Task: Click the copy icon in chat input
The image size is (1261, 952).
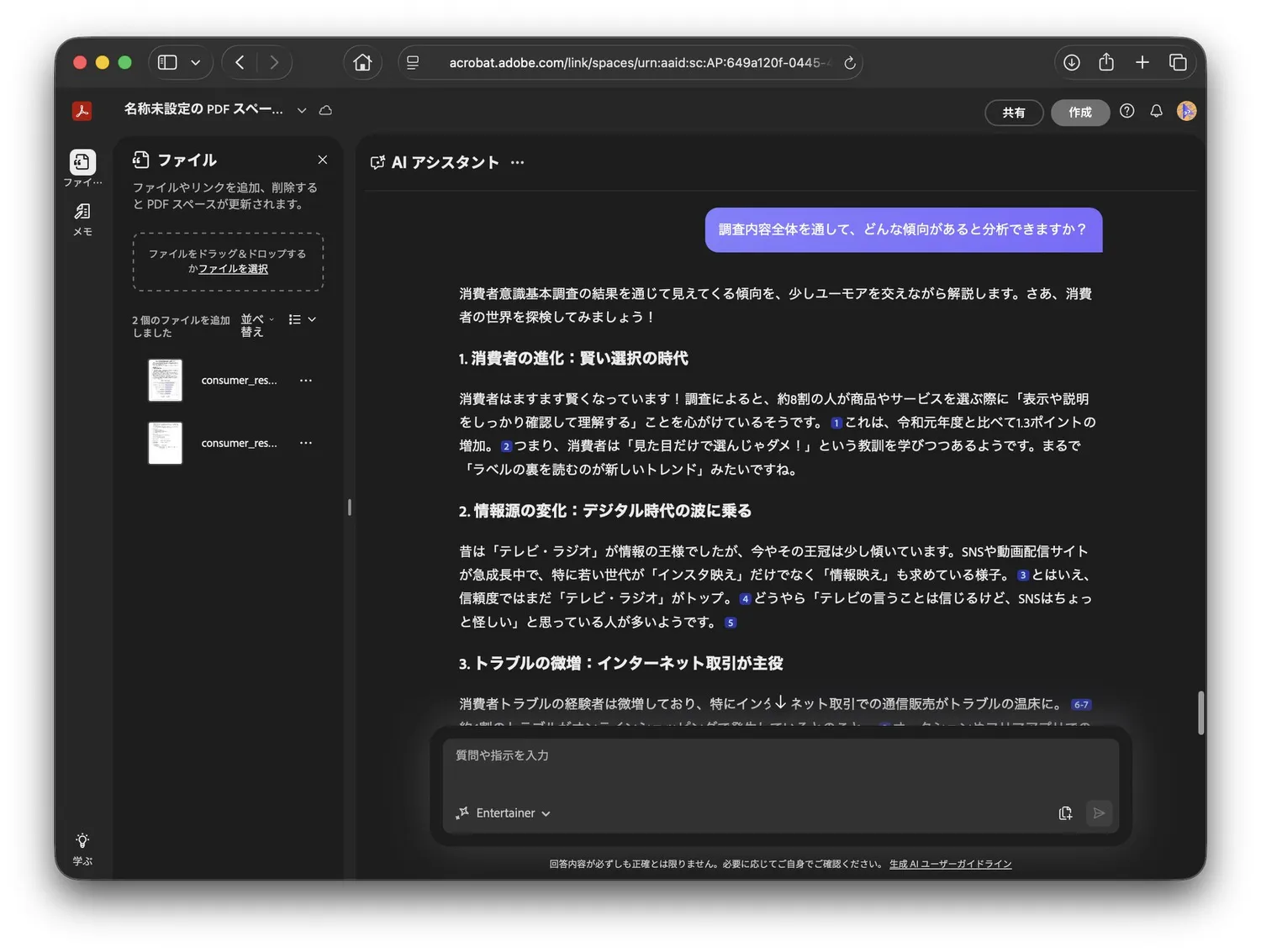Action: pyautogui.click(x=1065, y=813)
